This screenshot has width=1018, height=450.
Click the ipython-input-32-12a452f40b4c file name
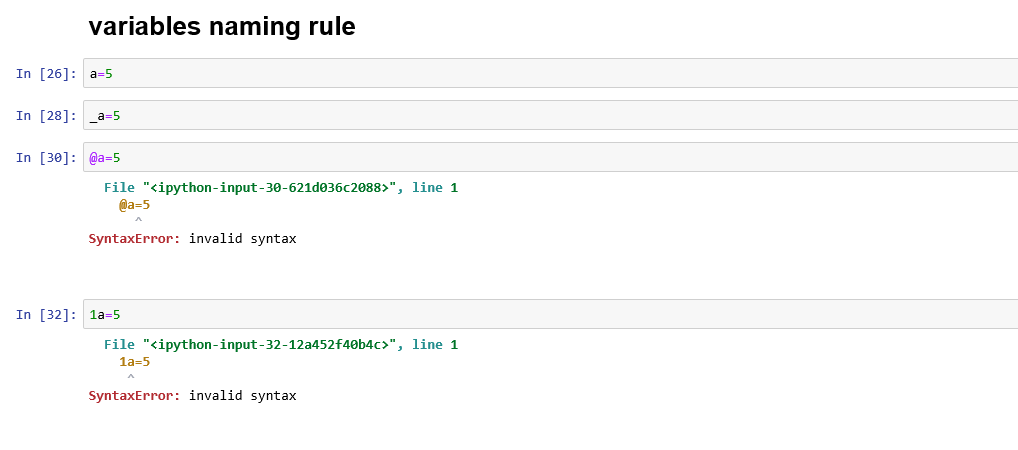pos(270,345)
